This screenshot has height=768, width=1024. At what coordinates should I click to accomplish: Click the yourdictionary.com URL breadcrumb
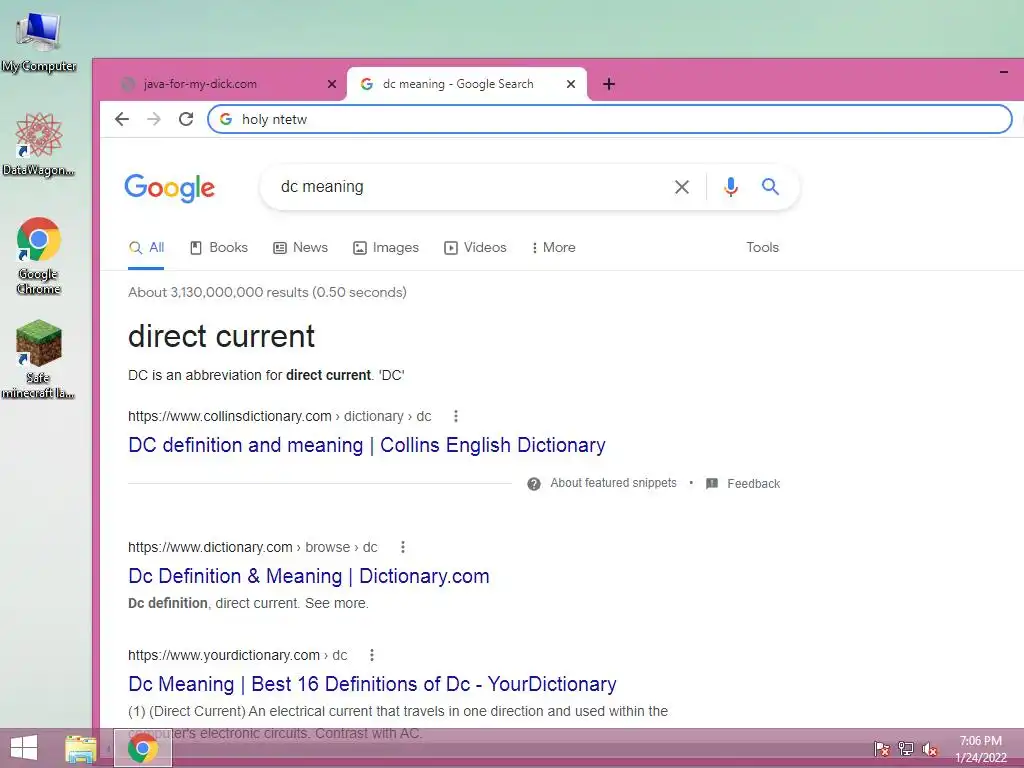point(238,654)
